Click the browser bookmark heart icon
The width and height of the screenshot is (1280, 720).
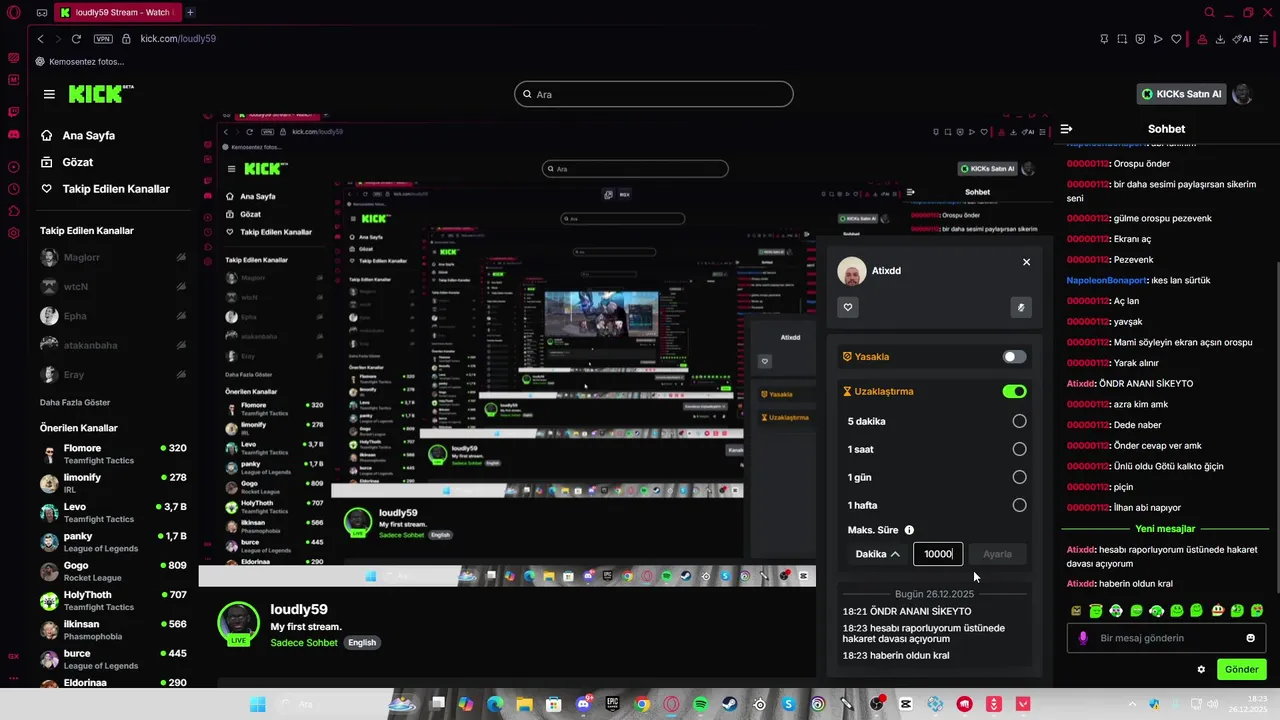1176,39
